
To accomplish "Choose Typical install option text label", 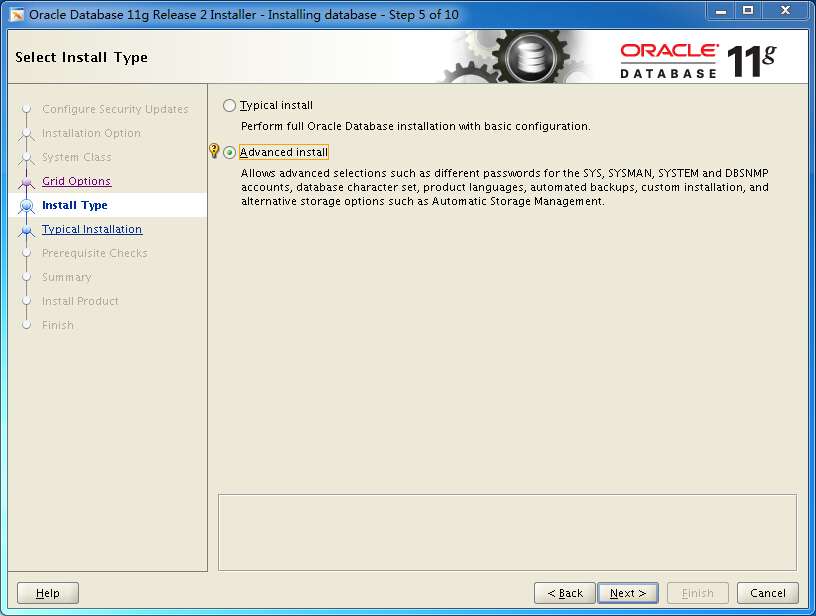I will 279,104.
